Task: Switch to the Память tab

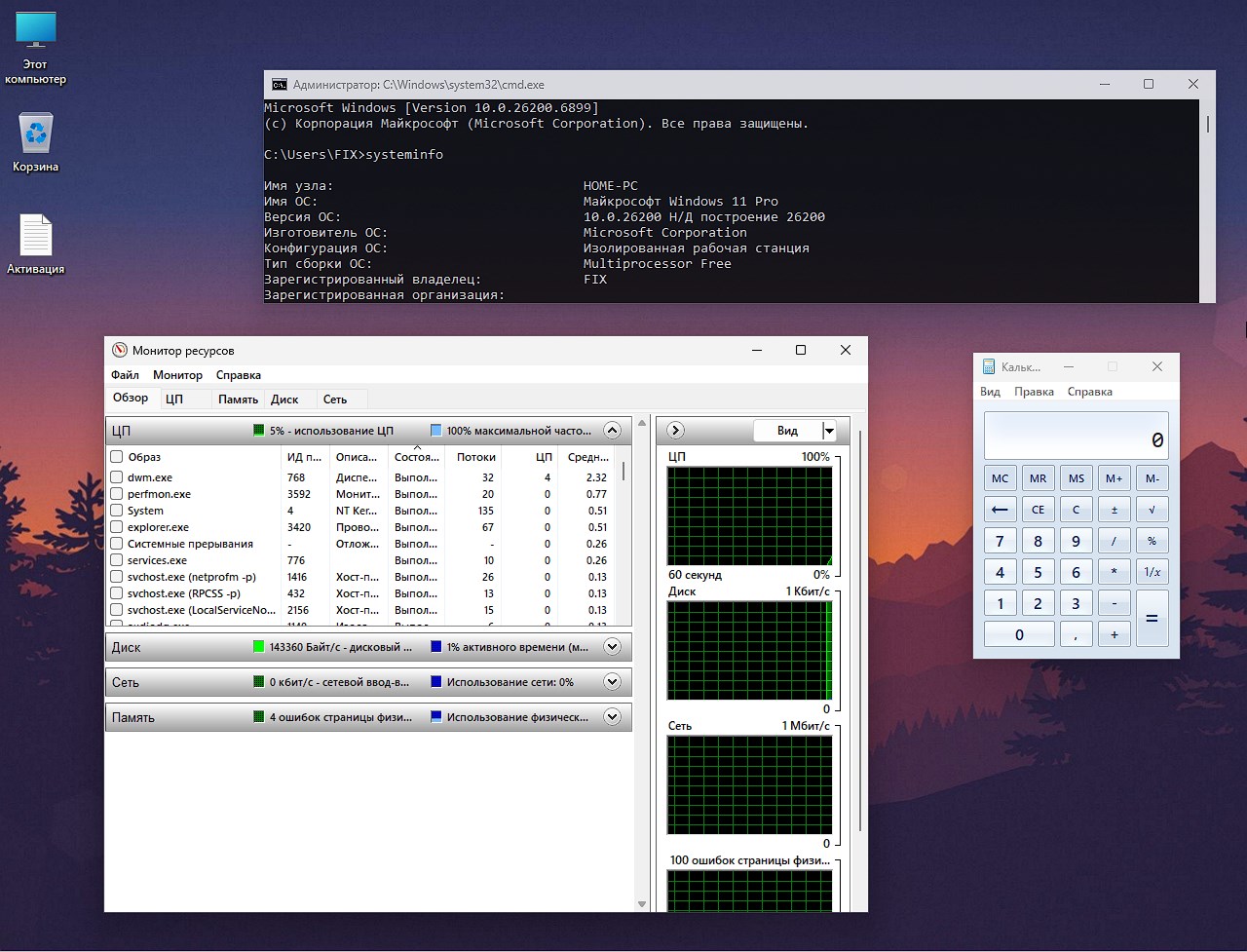Action: point(238,399)
